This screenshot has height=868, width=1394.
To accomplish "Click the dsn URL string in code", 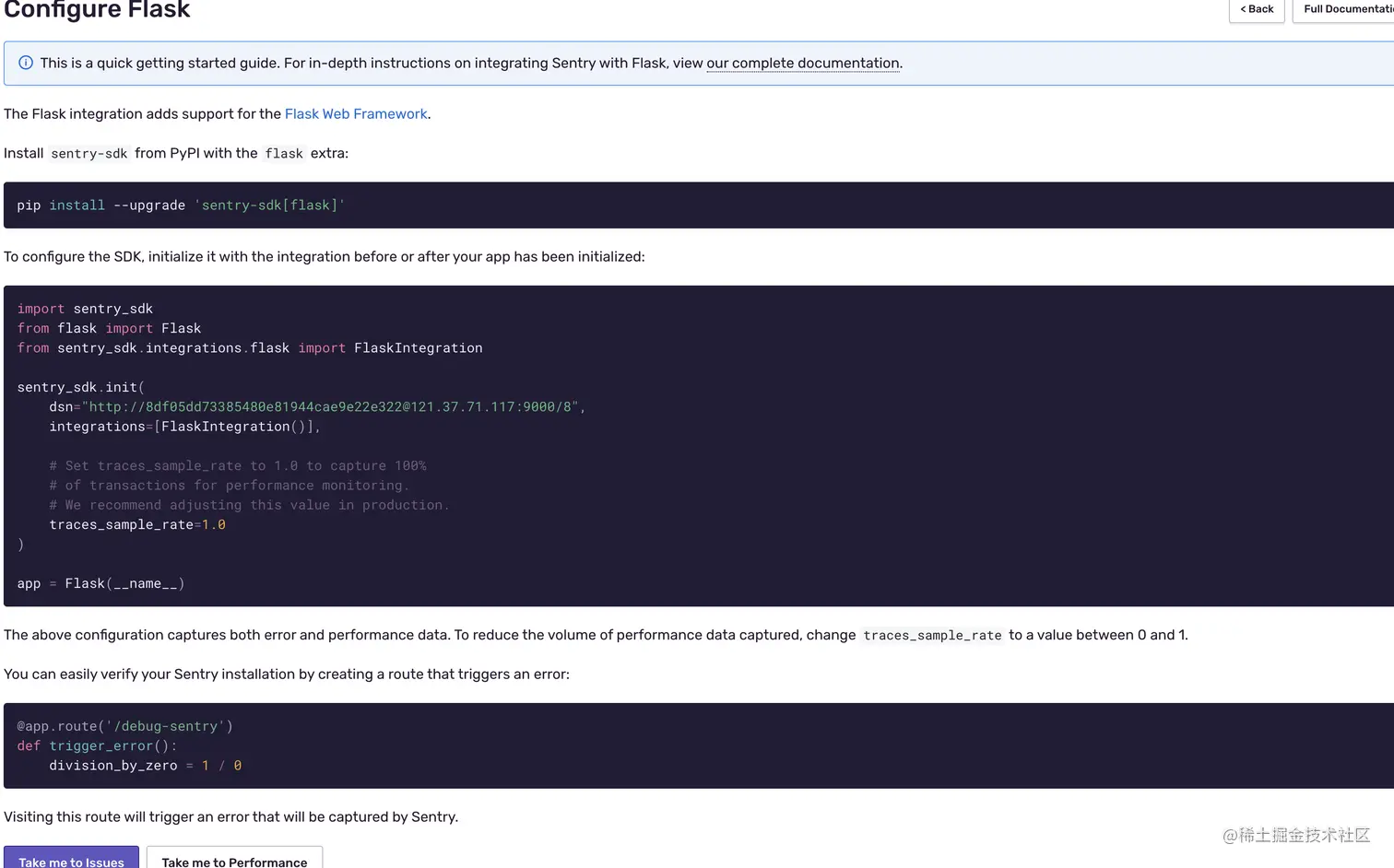I will coord(330,406).
